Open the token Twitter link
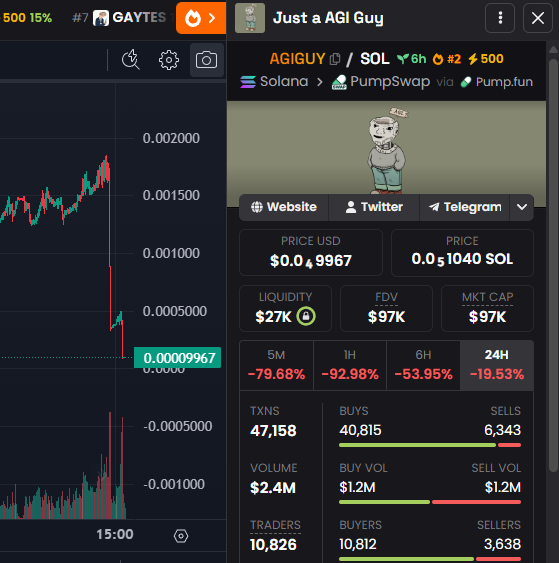 (374, 207)
